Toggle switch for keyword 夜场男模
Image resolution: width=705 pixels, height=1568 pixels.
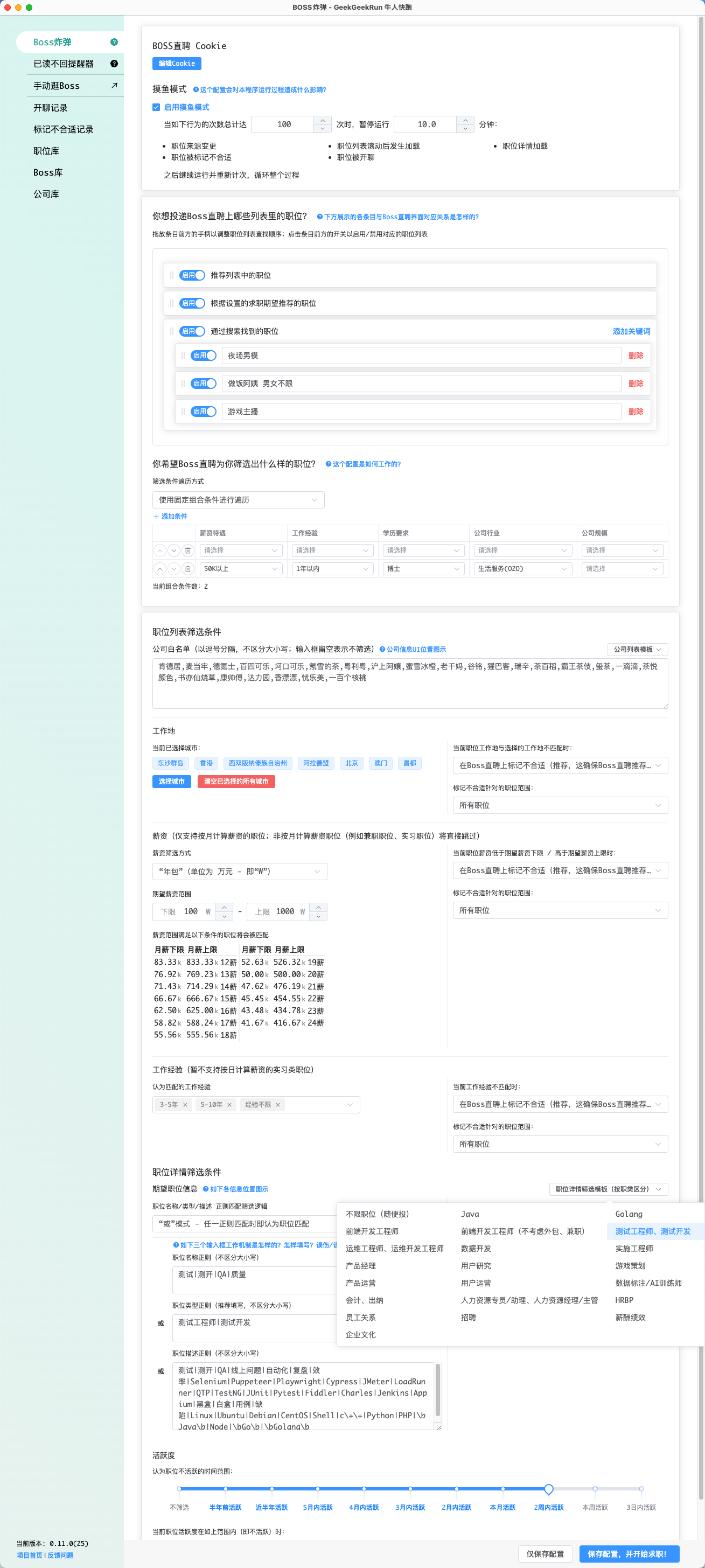[204, 356]
